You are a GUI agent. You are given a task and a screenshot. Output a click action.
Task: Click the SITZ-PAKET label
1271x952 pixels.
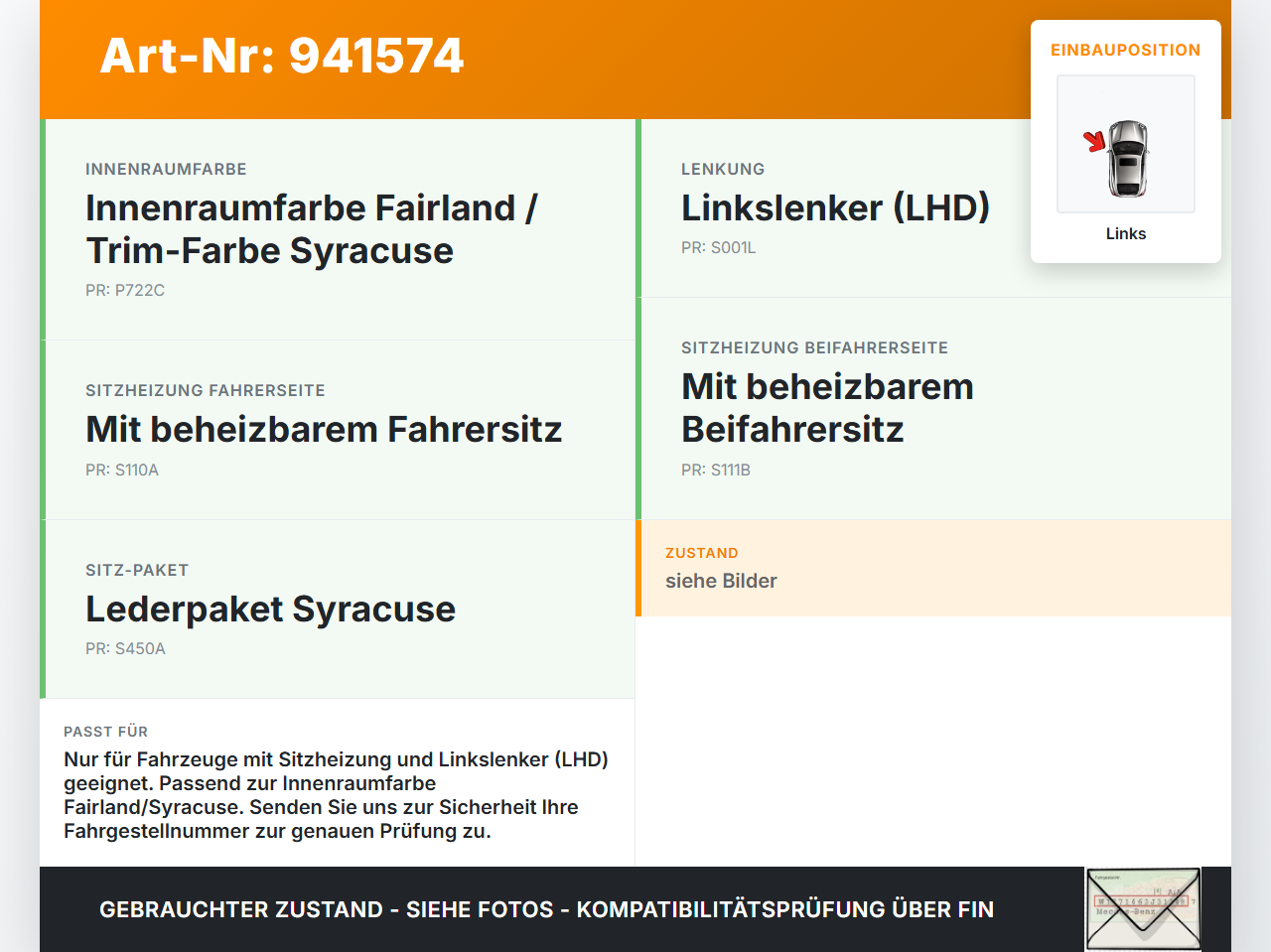point(137,571)
